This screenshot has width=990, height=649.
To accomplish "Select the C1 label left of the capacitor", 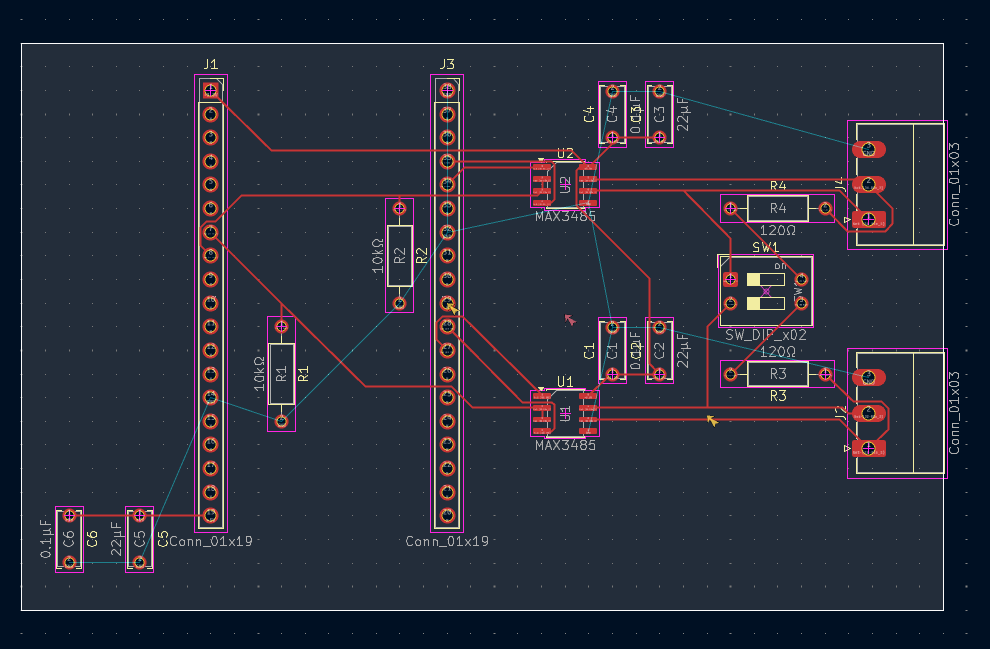I will click(589, 351).
